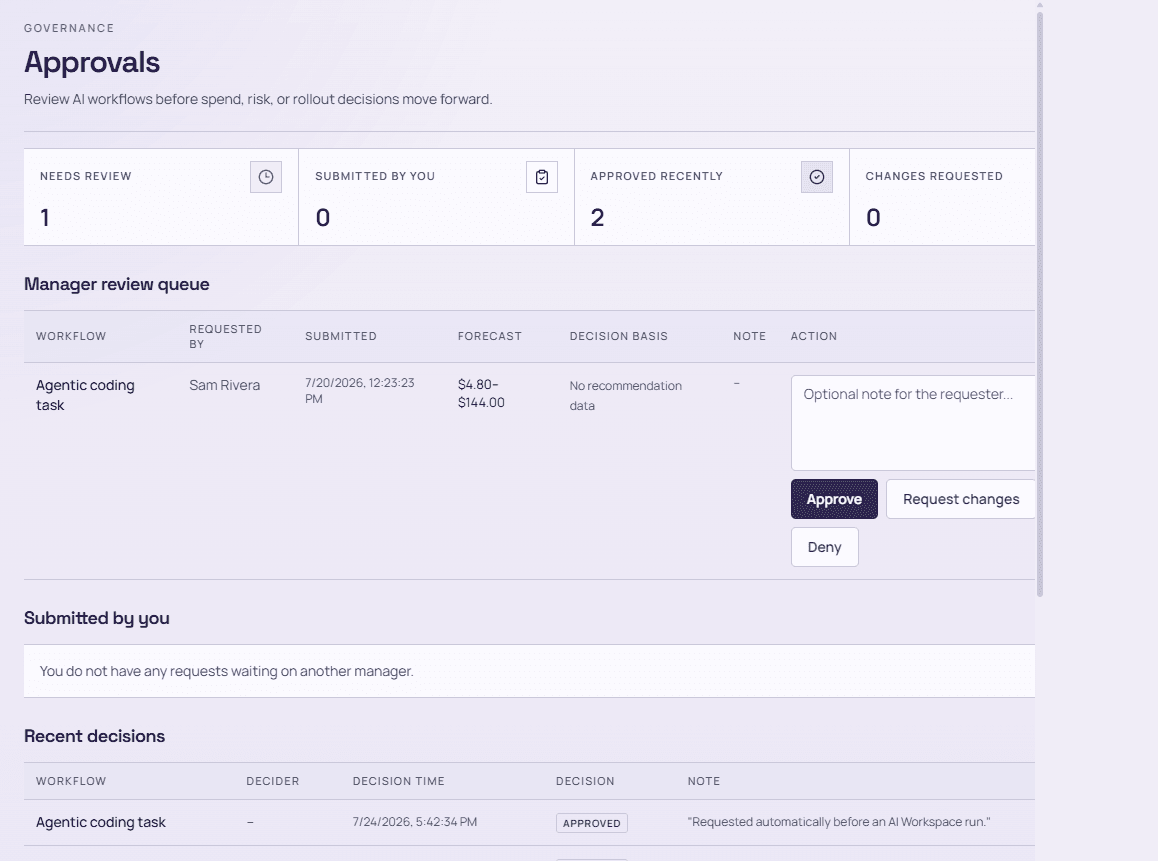Click DECISION TIME column header
The width and height of the screenshot is (1158, 861).
tap(399, 781)
